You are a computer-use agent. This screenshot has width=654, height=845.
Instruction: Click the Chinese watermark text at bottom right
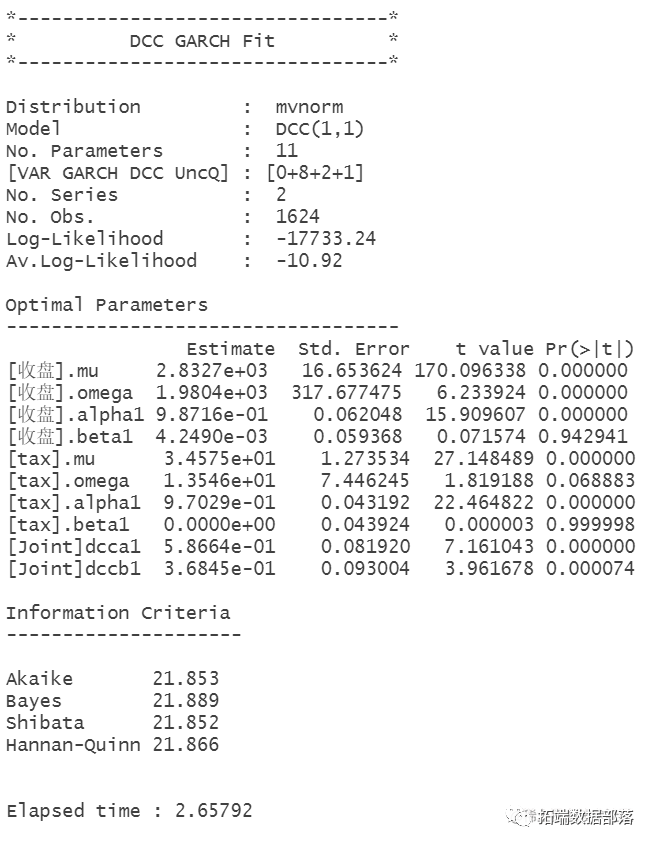coord(586,817)
